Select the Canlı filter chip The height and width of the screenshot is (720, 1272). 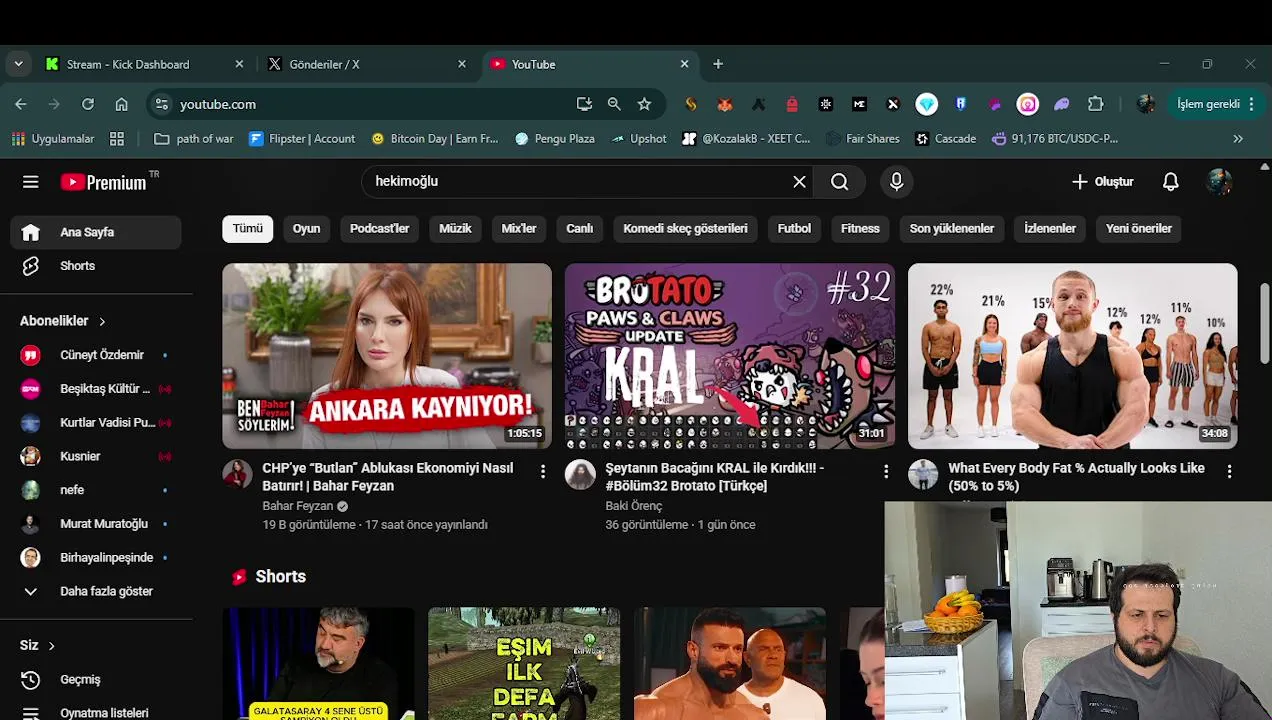point(580,229)
